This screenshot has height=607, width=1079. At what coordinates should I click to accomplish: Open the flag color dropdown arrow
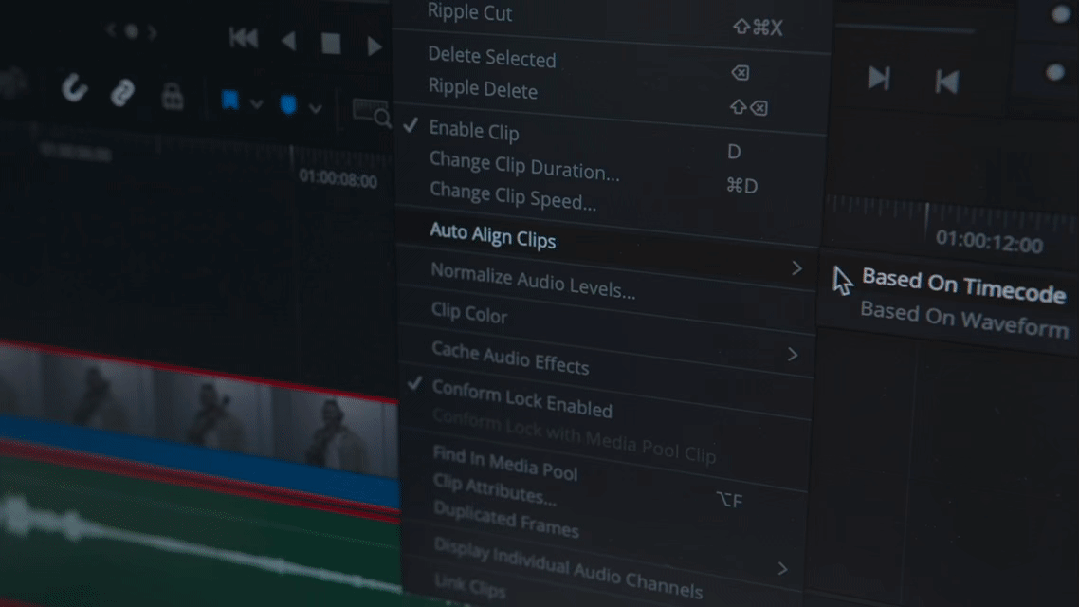(x=256, y=105)
